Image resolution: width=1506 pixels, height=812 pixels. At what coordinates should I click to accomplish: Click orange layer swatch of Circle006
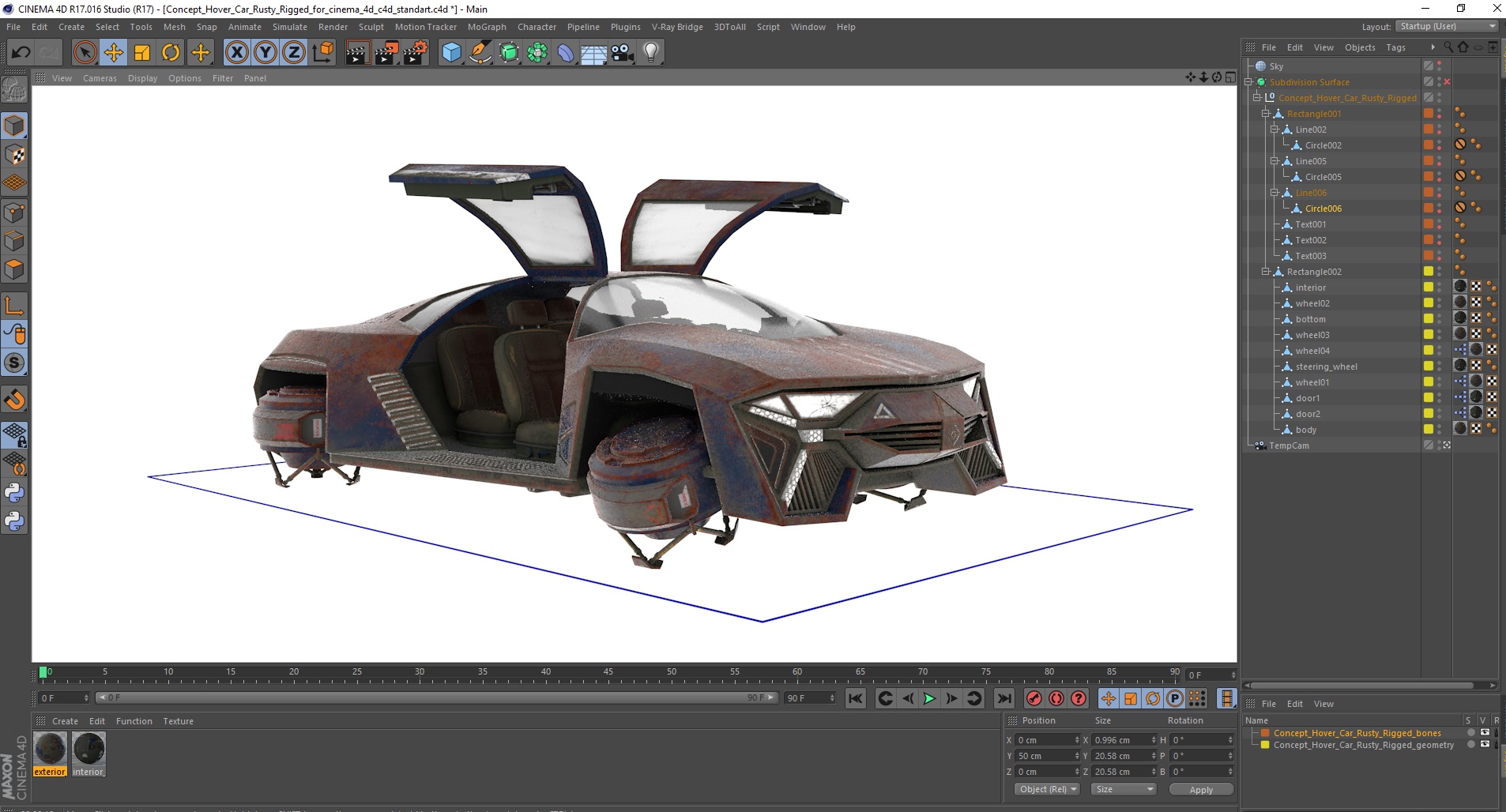(1429, 209)
